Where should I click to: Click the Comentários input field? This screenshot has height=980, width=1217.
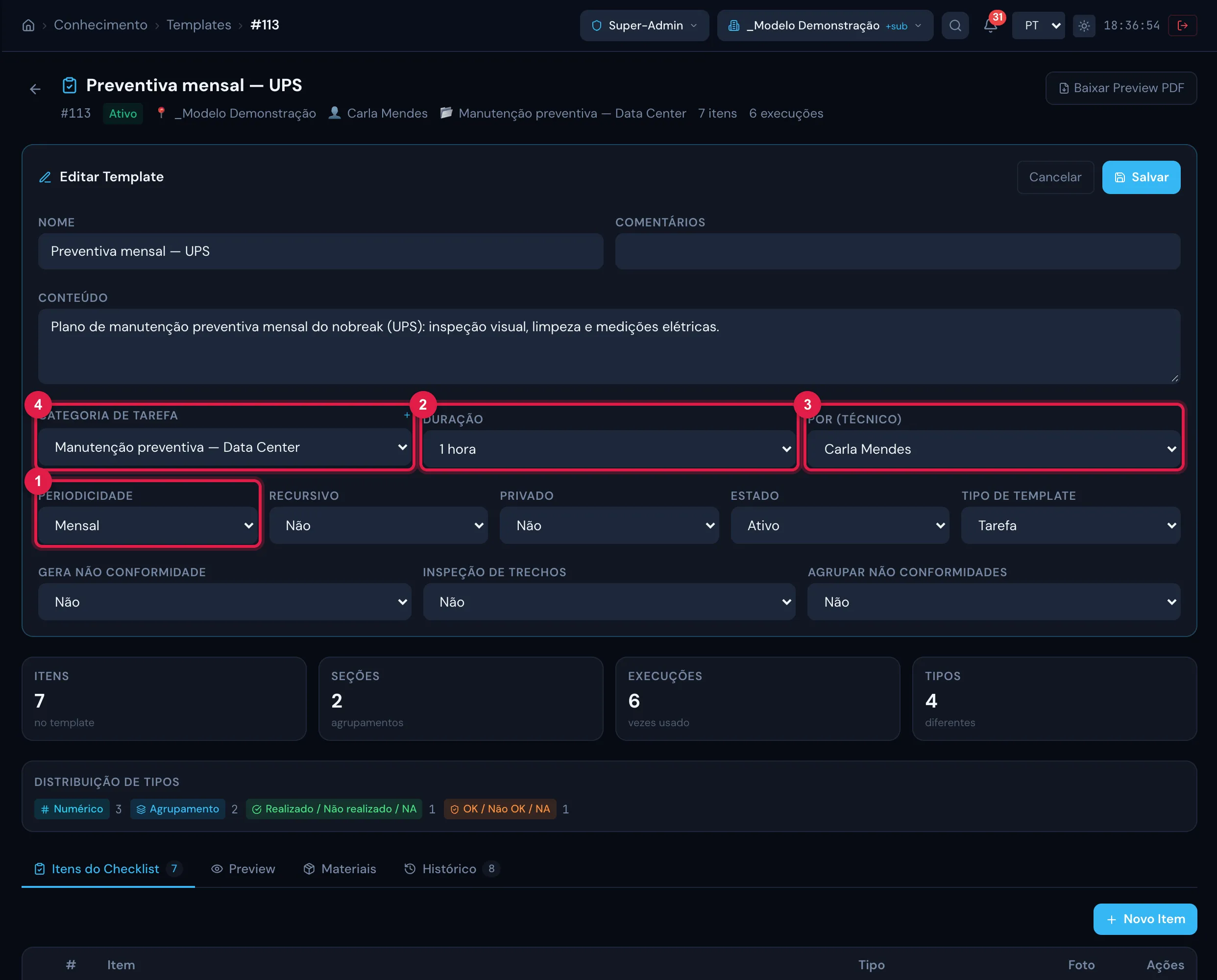pyautogui.click(x=898, y=251)
